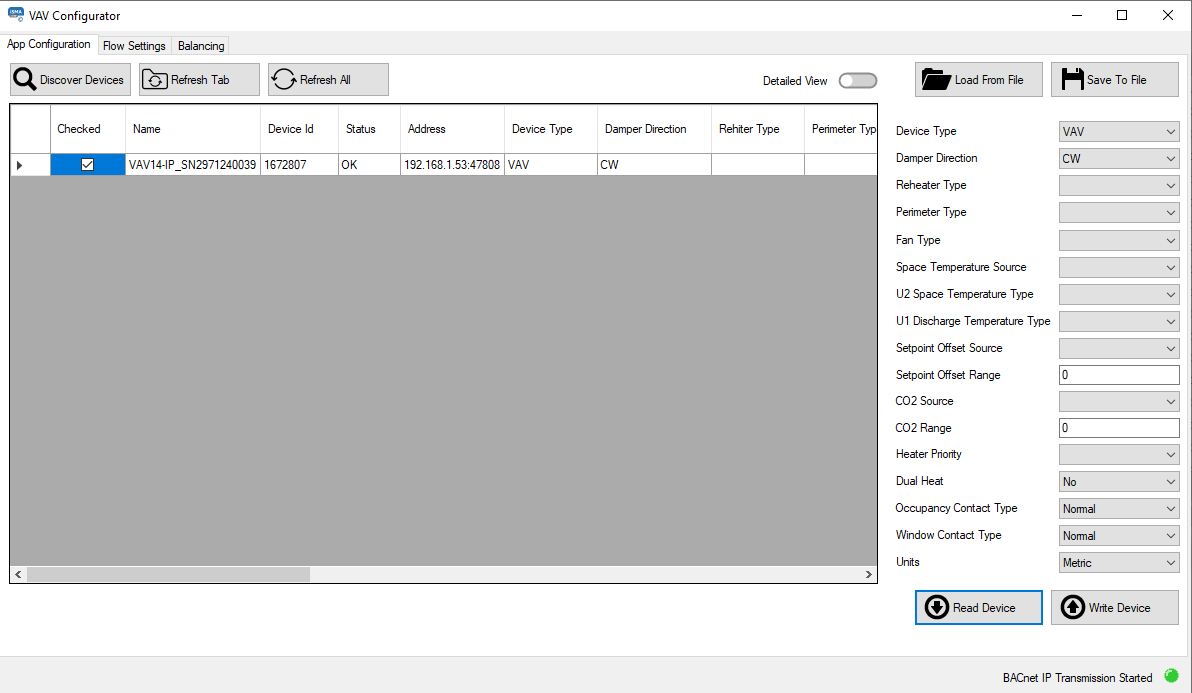Open the Units dropdown showing Metric
1192x693 pixels.
[x=1118, y=562]
